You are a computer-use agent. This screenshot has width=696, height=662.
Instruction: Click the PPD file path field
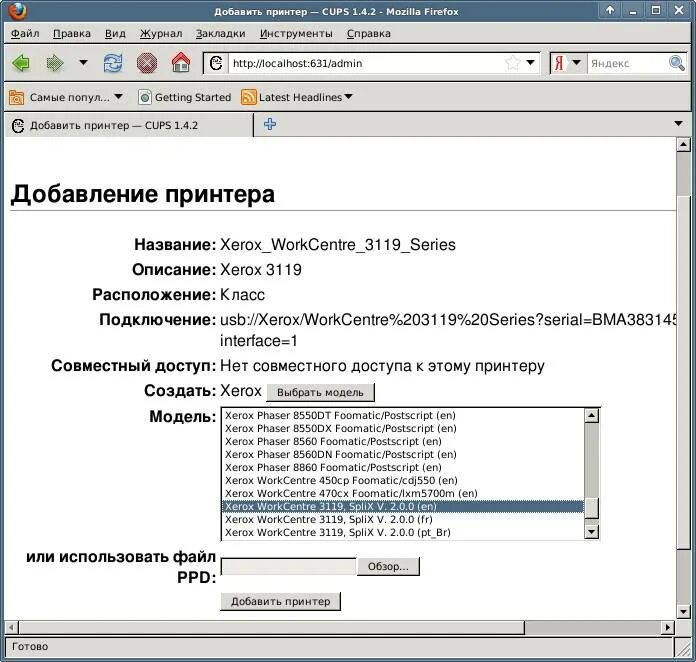[289, 567]
